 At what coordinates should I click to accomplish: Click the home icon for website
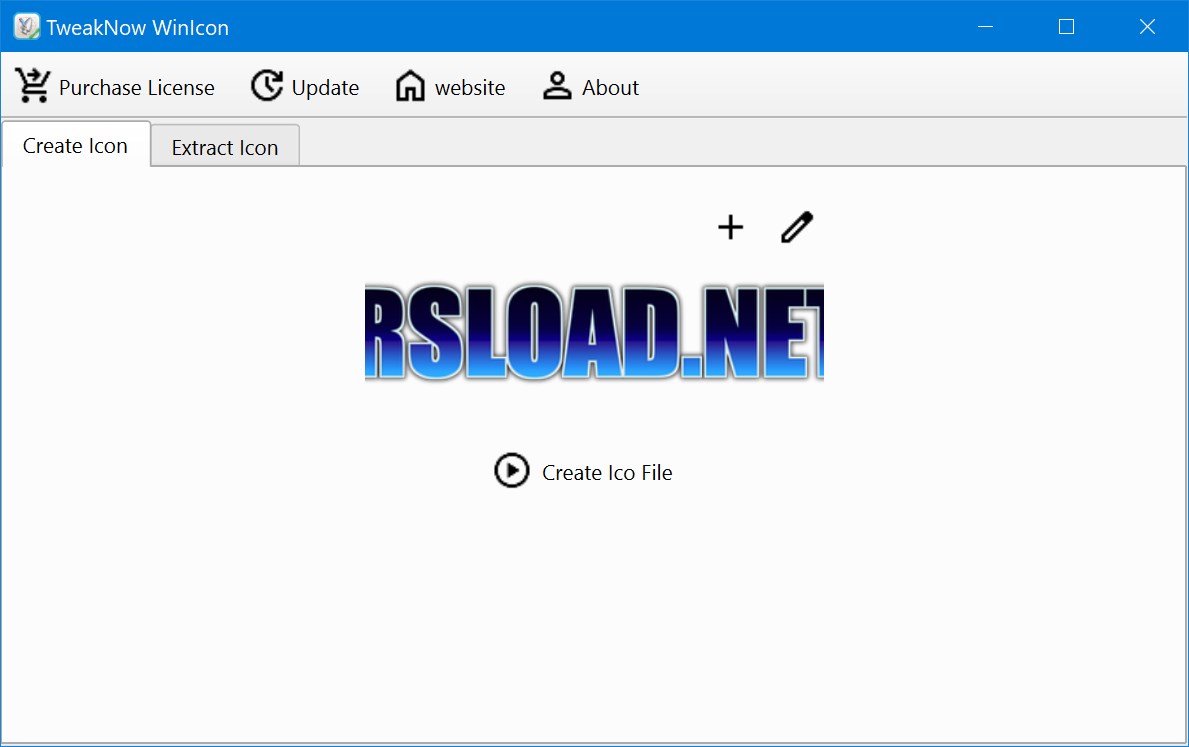click(x=410, y=87)
